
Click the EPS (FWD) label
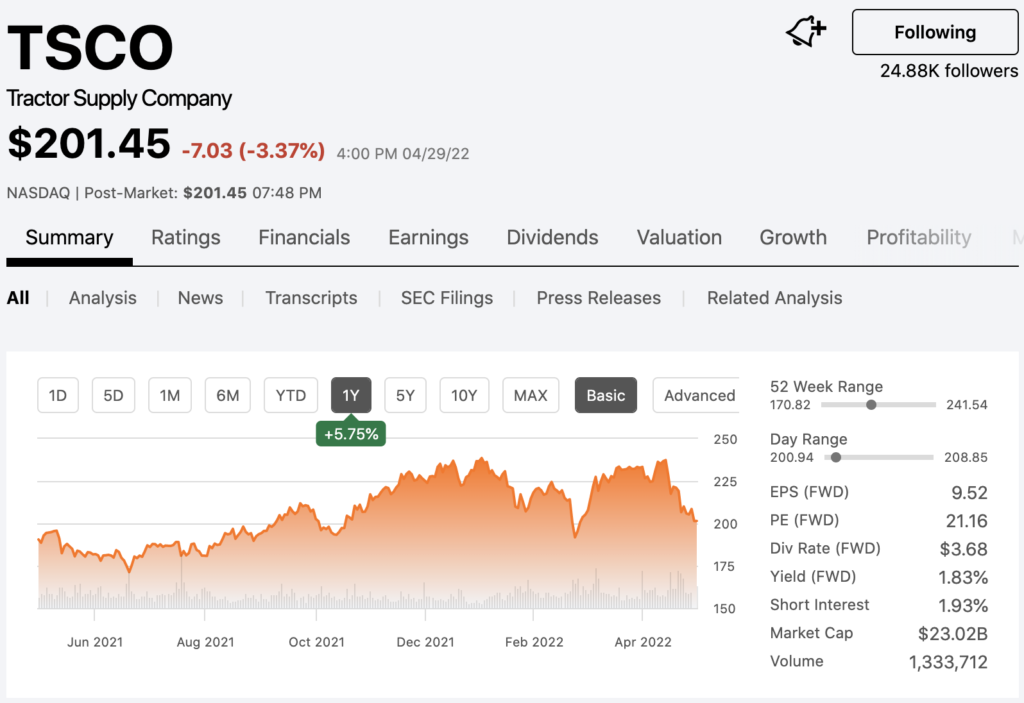tap(809, 492)
